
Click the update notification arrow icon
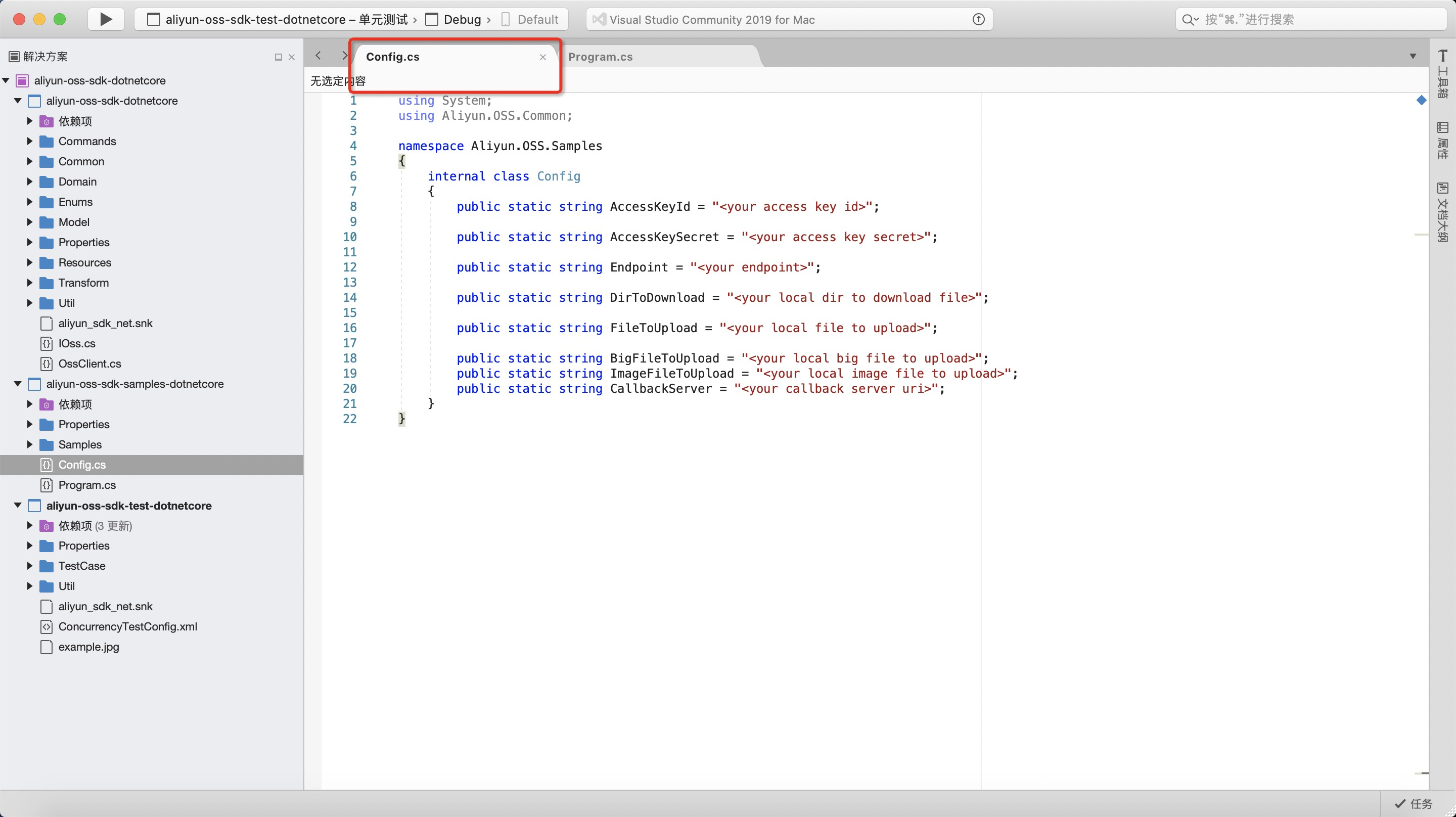pyautogui.click(x=978, y=19)
